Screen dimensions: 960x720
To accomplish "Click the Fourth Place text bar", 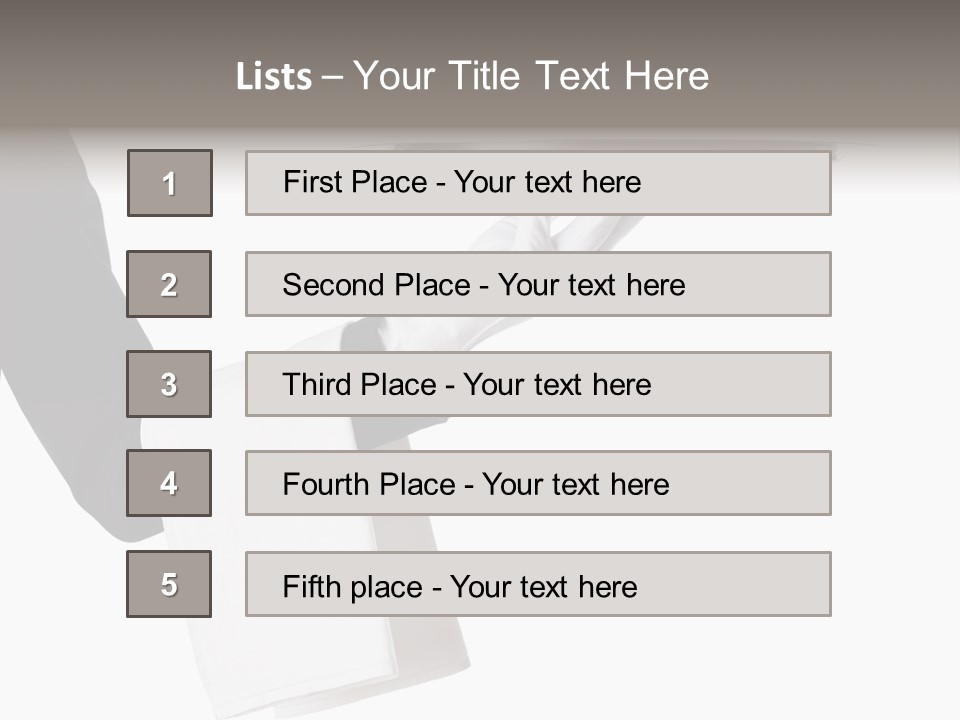I will coord(538,483).
